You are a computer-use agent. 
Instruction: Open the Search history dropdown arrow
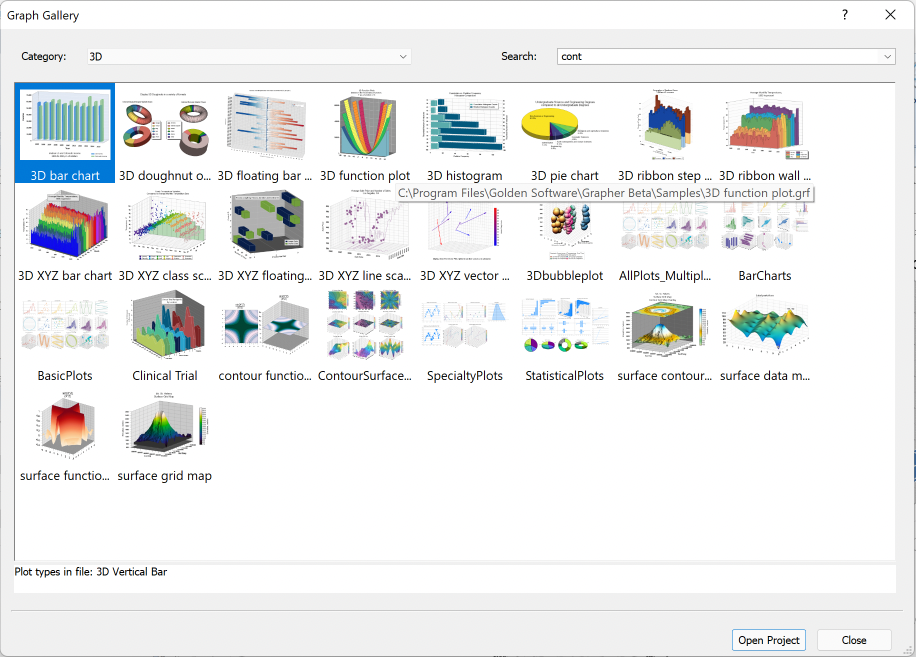click(x=887, y=57)
